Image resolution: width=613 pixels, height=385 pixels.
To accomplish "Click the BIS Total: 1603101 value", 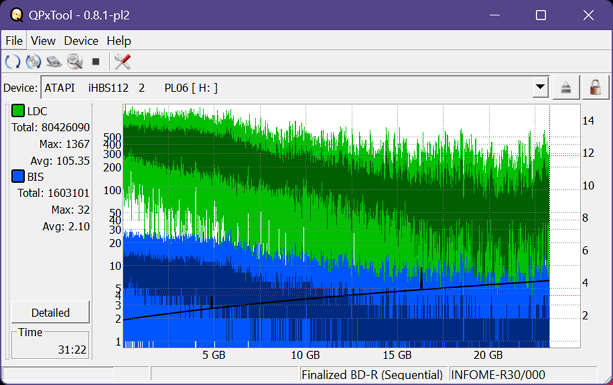I will pos(53,193).
